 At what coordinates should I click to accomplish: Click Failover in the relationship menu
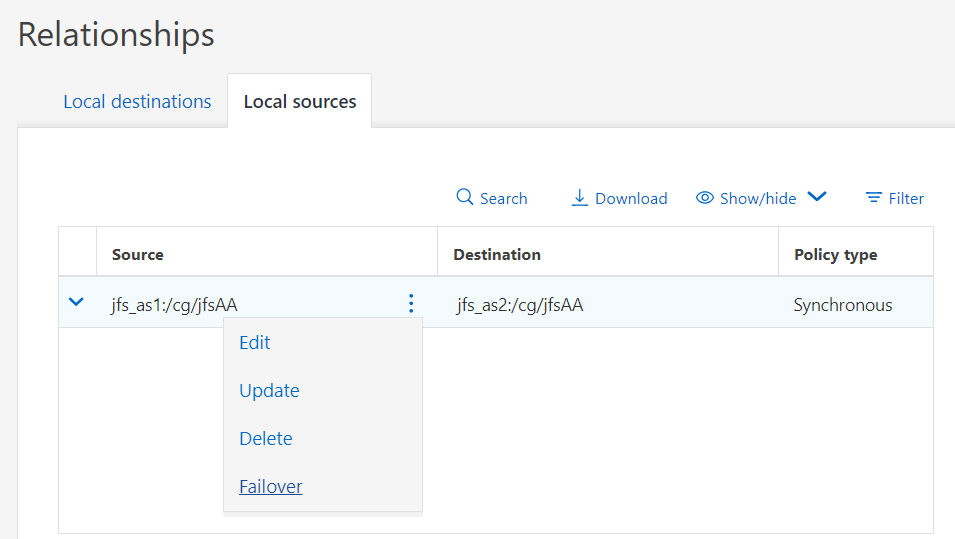click(x=271, y=487)
